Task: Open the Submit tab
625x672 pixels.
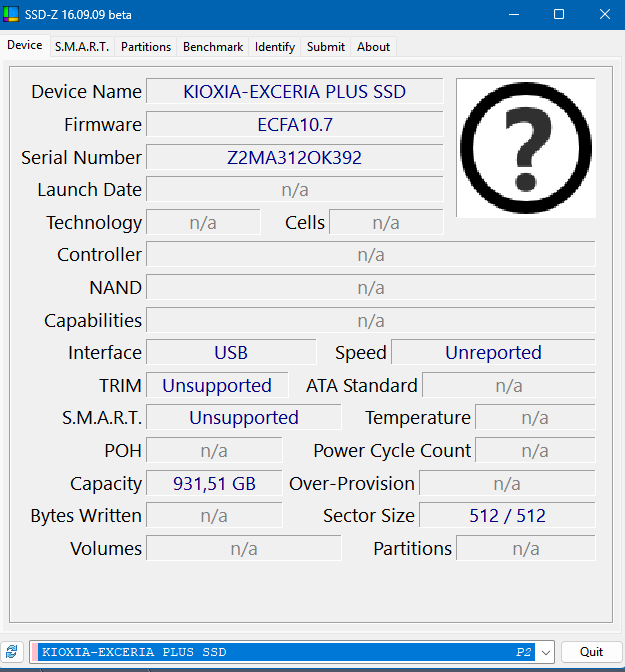Action: pos(326,47)
